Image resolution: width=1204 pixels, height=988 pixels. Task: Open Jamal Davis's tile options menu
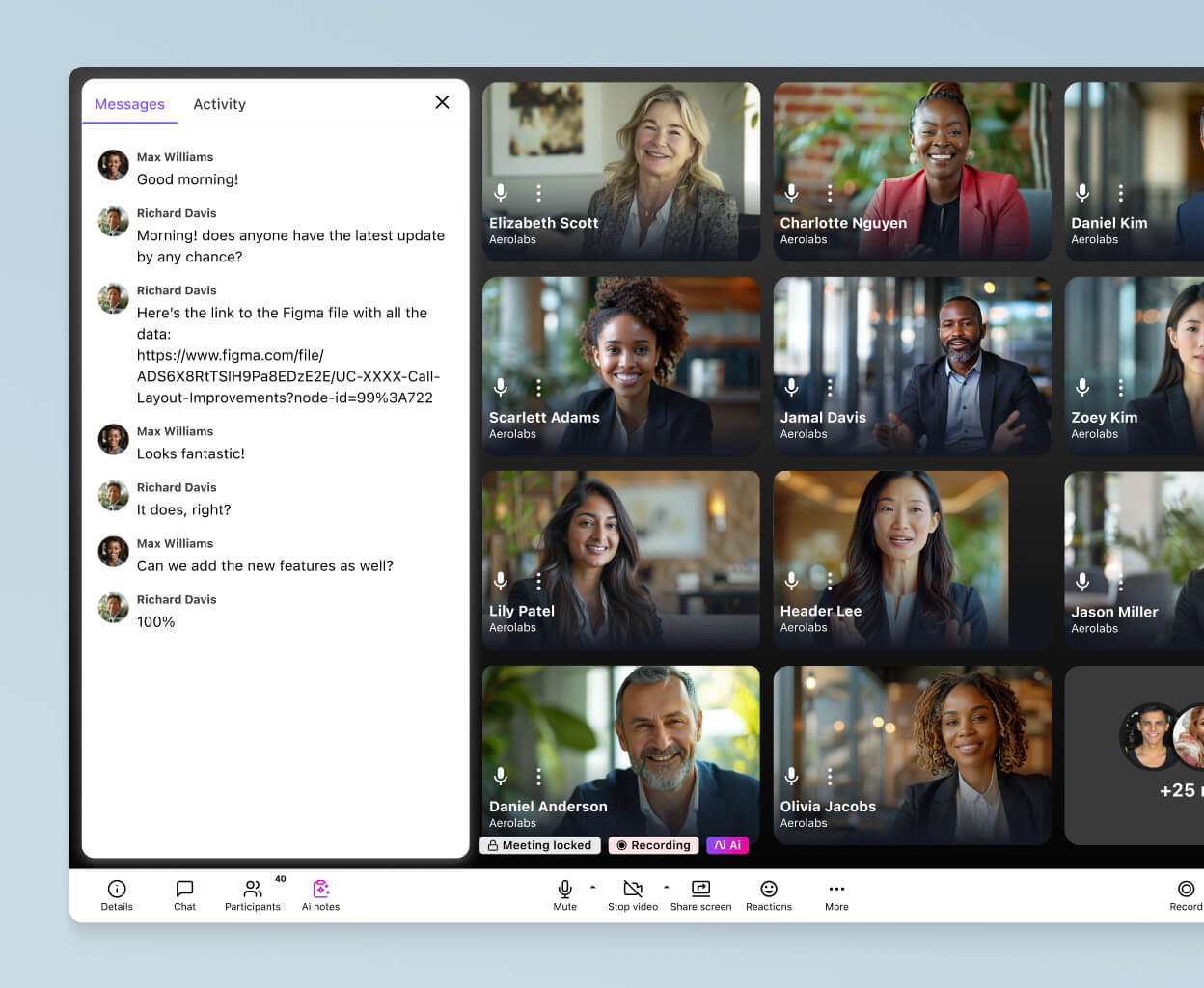tap(830, 389)
